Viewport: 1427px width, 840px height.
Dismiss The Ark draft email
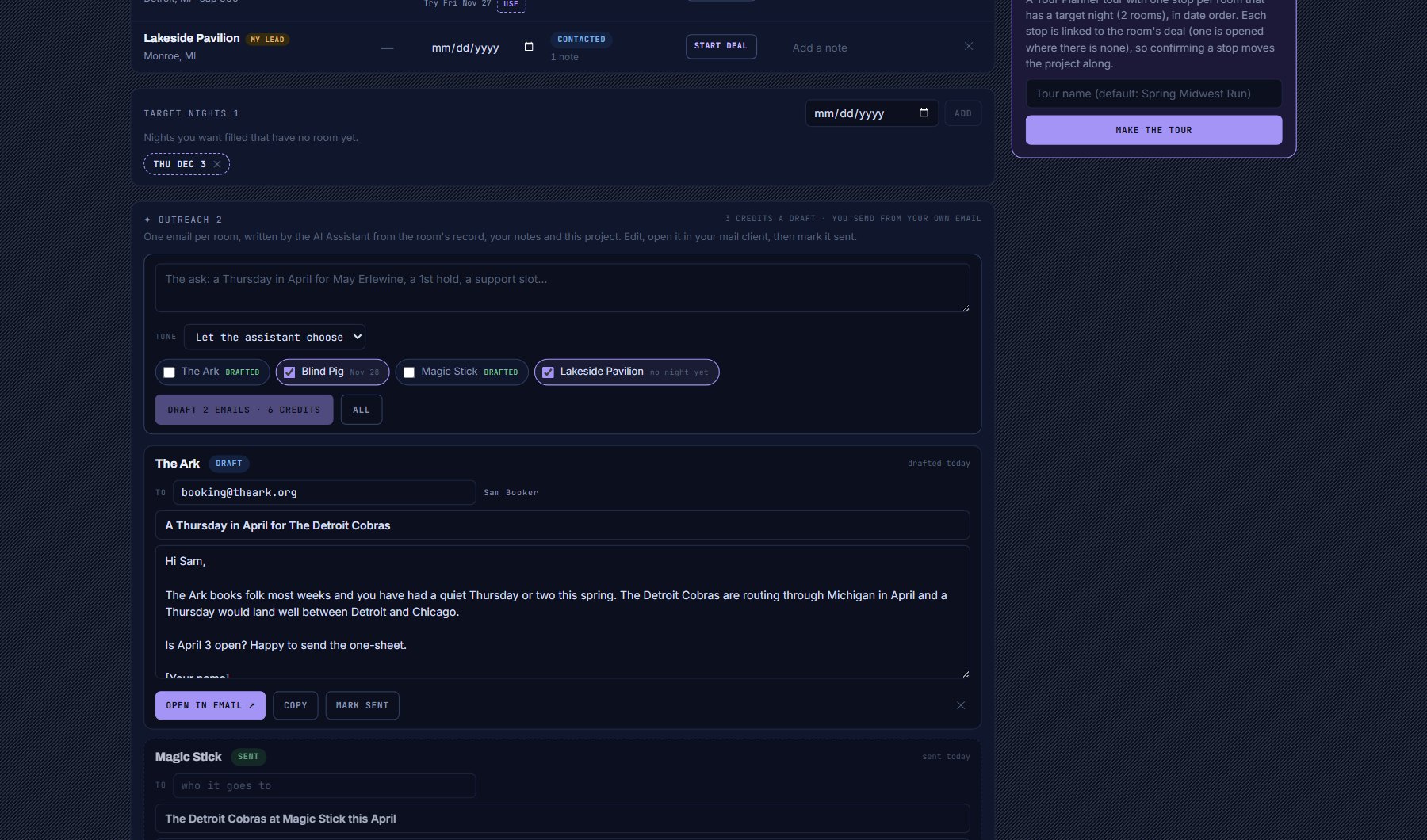tap(961, 705)
